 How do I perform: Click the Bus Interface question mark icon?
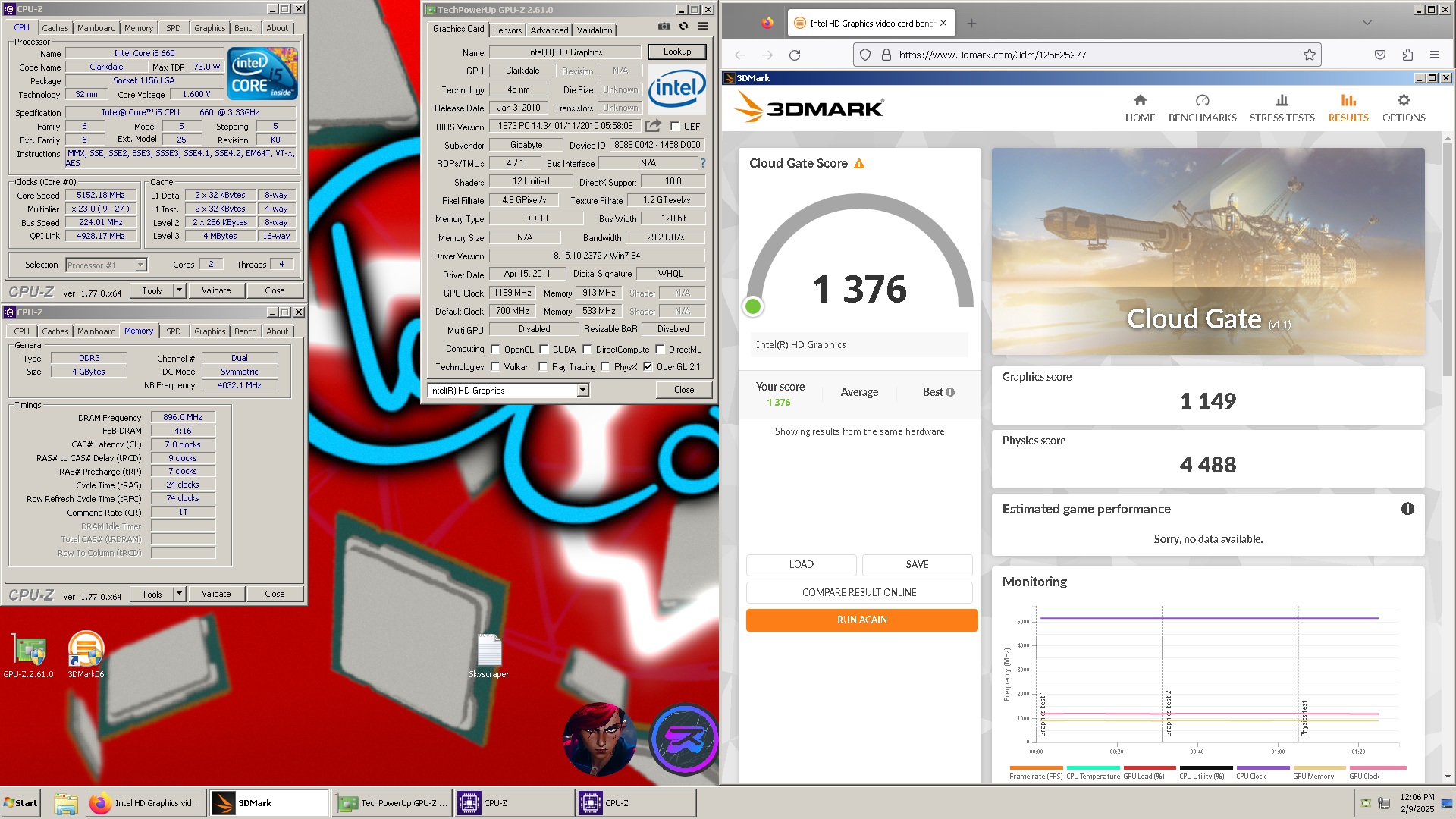(702, 163)
